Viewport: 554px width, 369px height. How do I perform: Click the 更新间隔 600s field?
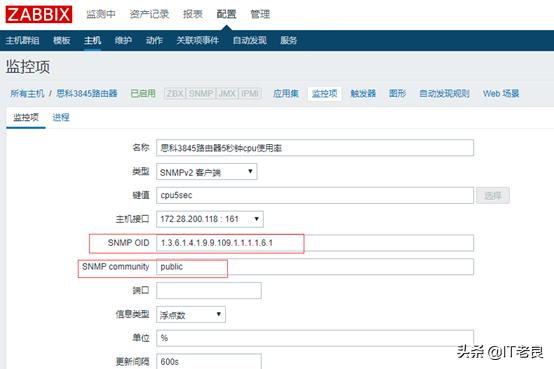(209, 361)
